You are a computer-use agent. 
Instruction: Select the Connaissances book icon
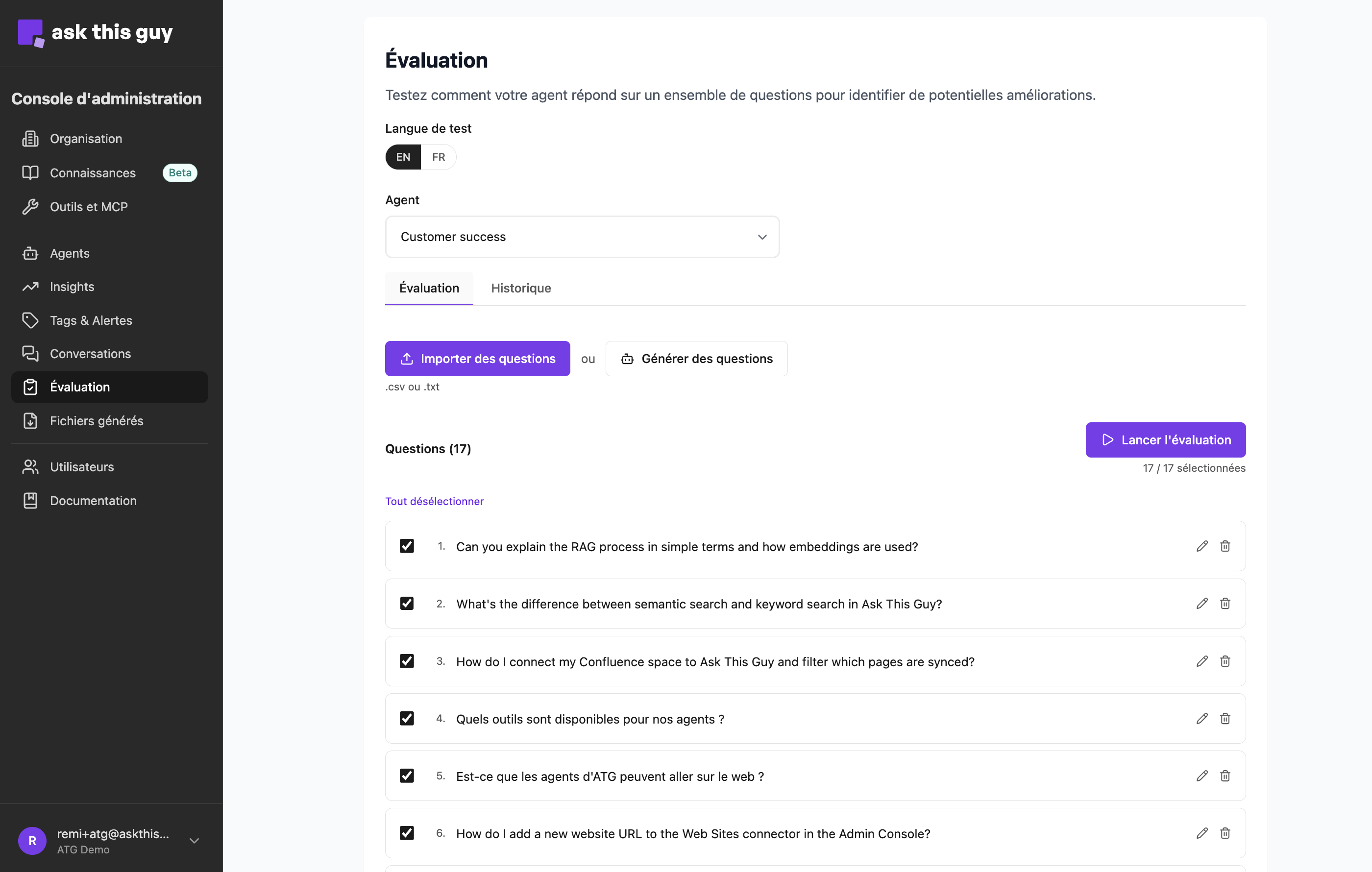(x=31, y=172)
